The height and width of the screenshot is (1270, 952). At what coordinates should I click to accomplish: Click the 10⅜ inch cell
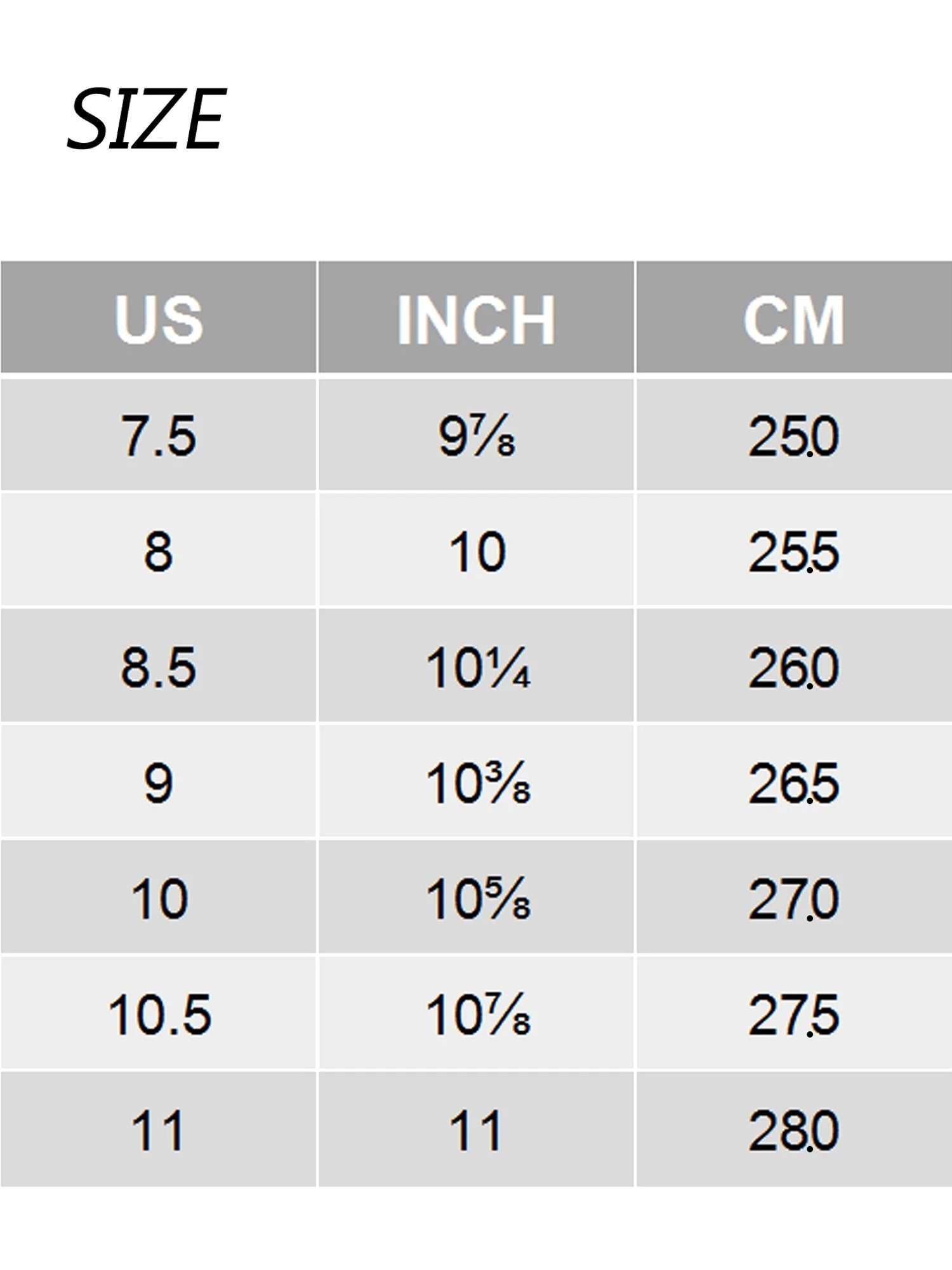point(476,781)
